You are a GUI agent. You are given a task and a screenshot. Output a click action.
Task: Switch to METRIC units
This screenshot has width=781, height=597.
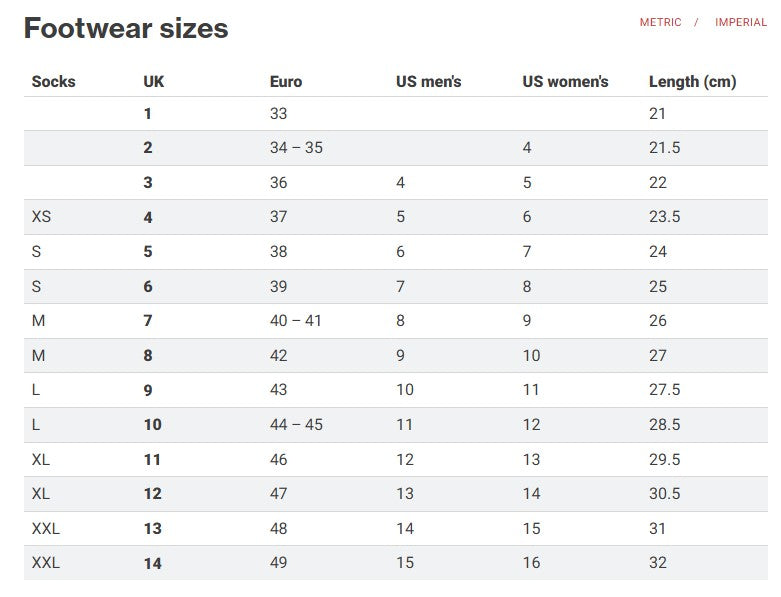[x=660, y=23]
